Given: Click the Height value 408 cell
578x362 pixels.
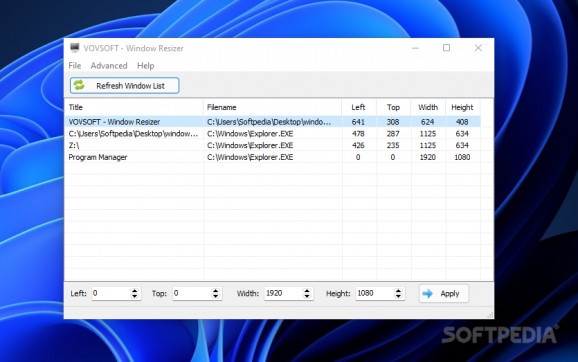Looking at the screenshot, I should coord(462,122).
